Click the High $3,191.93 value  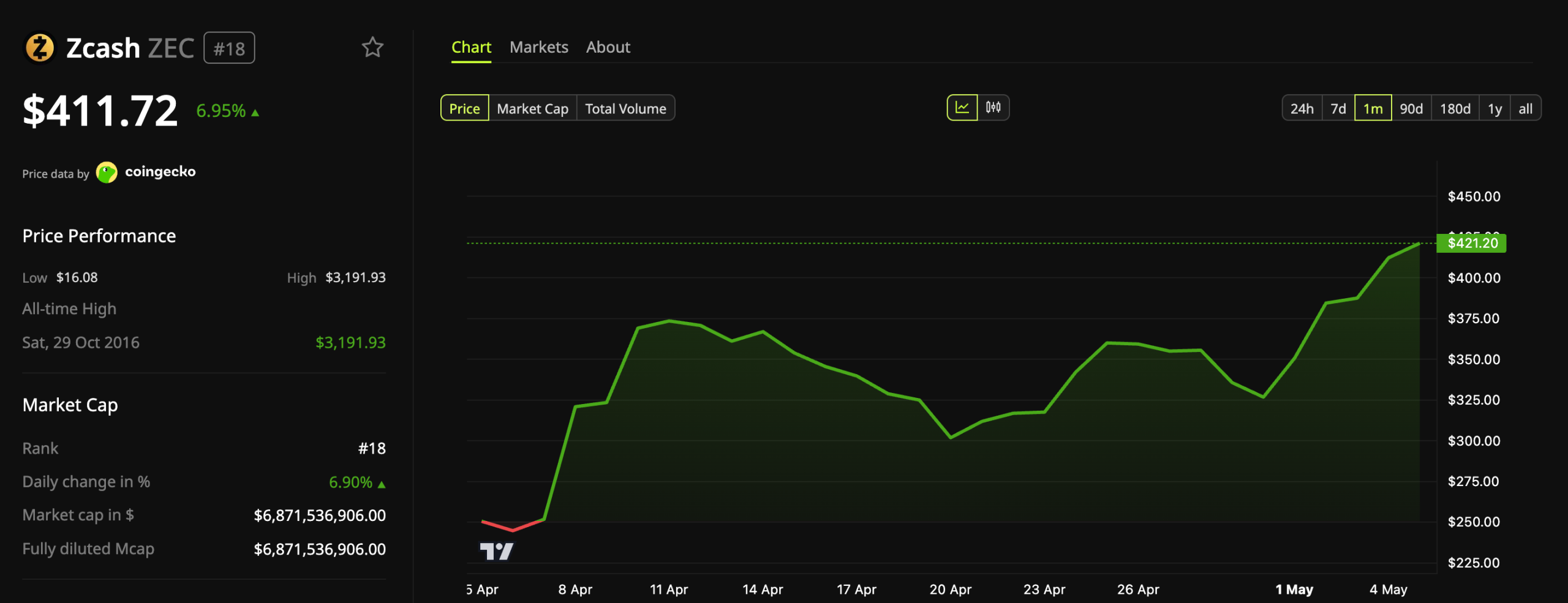pos(356,277)
